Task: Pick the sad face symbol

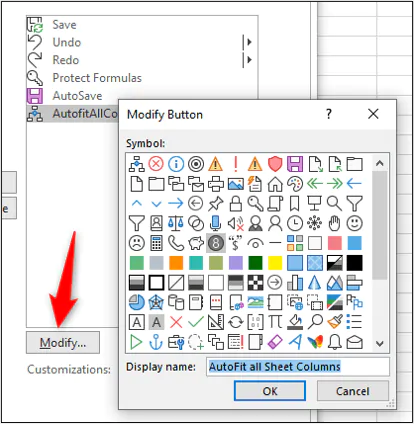Action: pos(136,243)
